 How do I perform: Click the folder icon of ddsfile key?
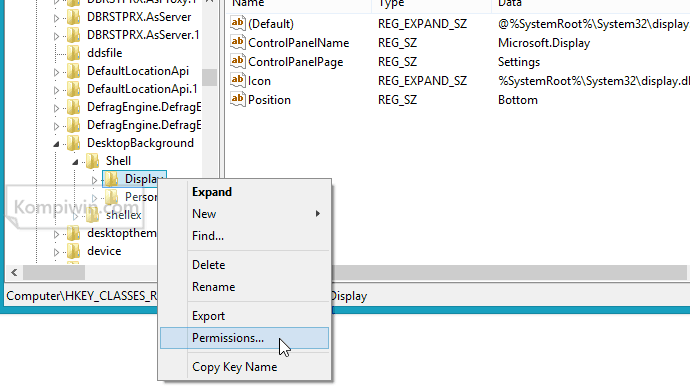(x=73, y=53)
